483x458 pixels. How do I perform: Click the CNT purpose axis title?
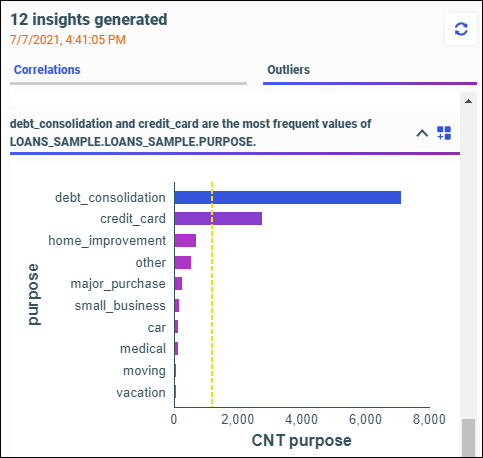[302, 440]
